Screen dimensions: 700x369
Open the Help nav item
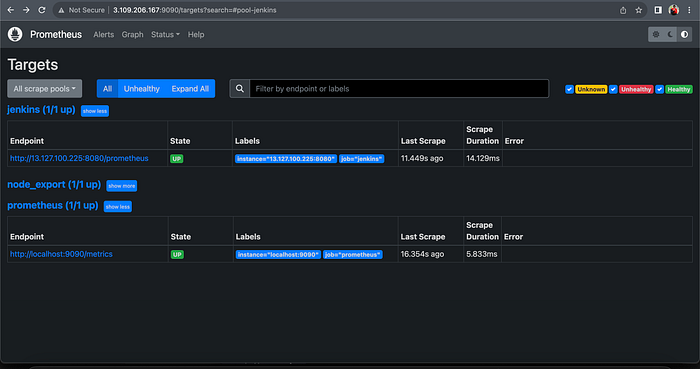[196, 34]
